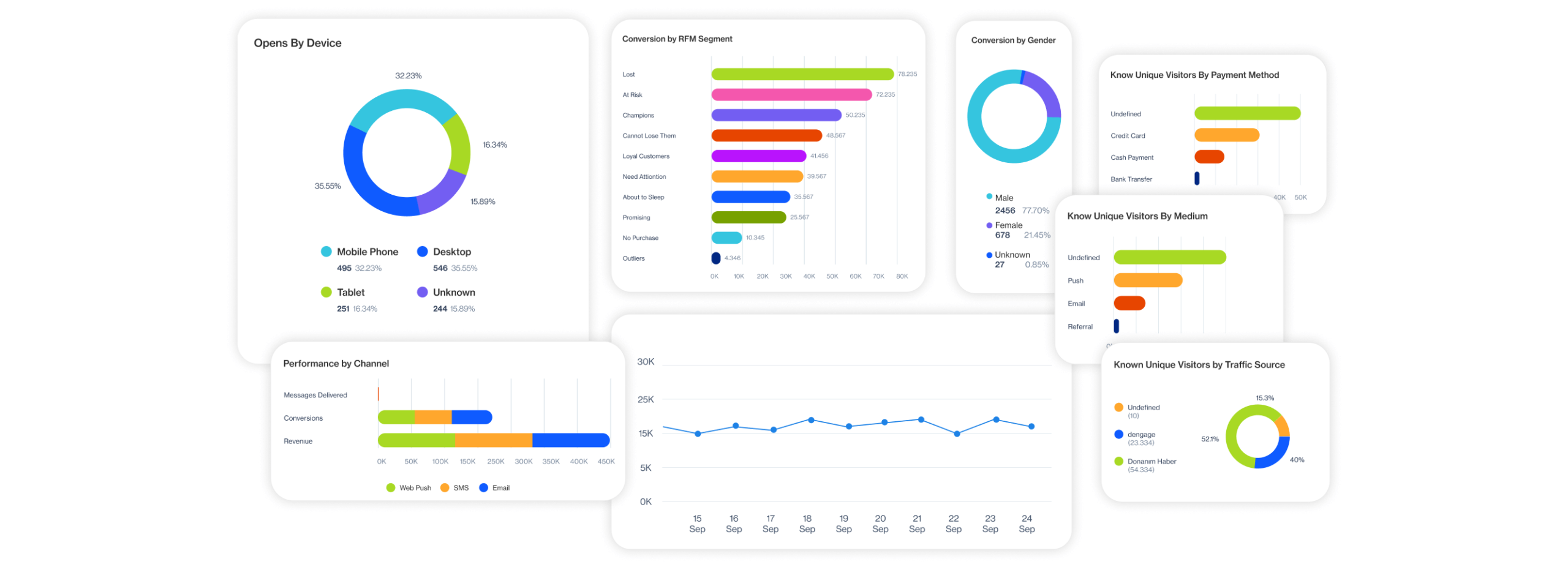Click the Lost segment bar

[802, 74]
